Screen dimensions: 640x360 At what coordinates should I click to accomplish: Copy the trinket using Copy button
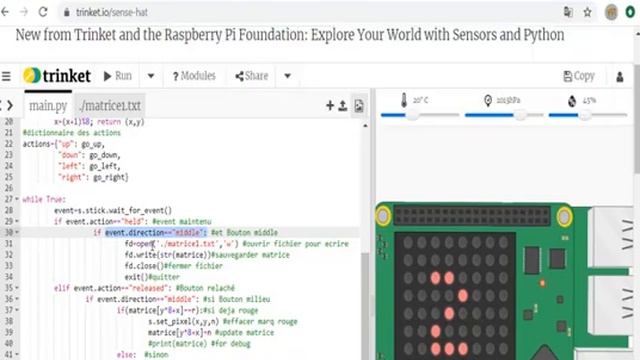pos(579,76)
